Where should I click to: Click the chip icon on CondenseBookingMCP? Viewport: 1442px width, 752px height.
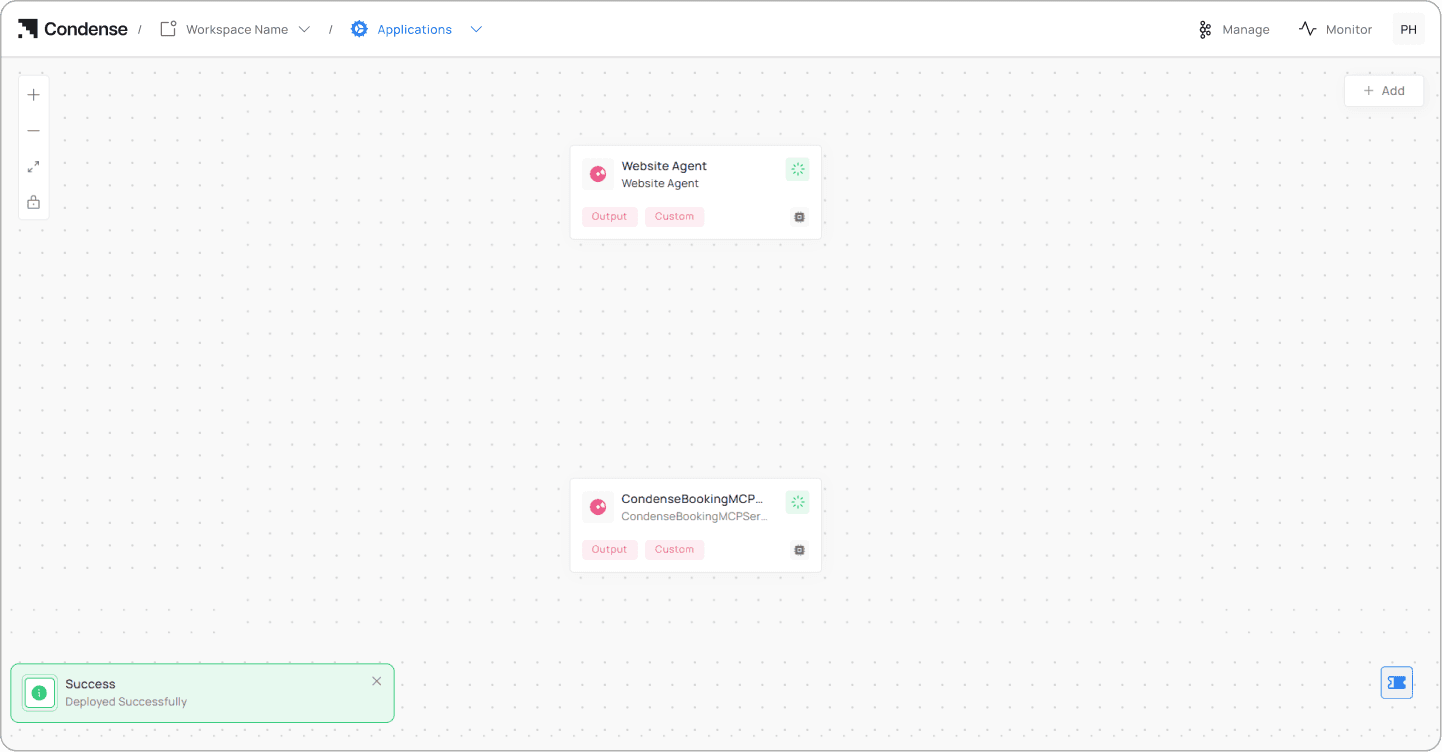click(799, 550)
